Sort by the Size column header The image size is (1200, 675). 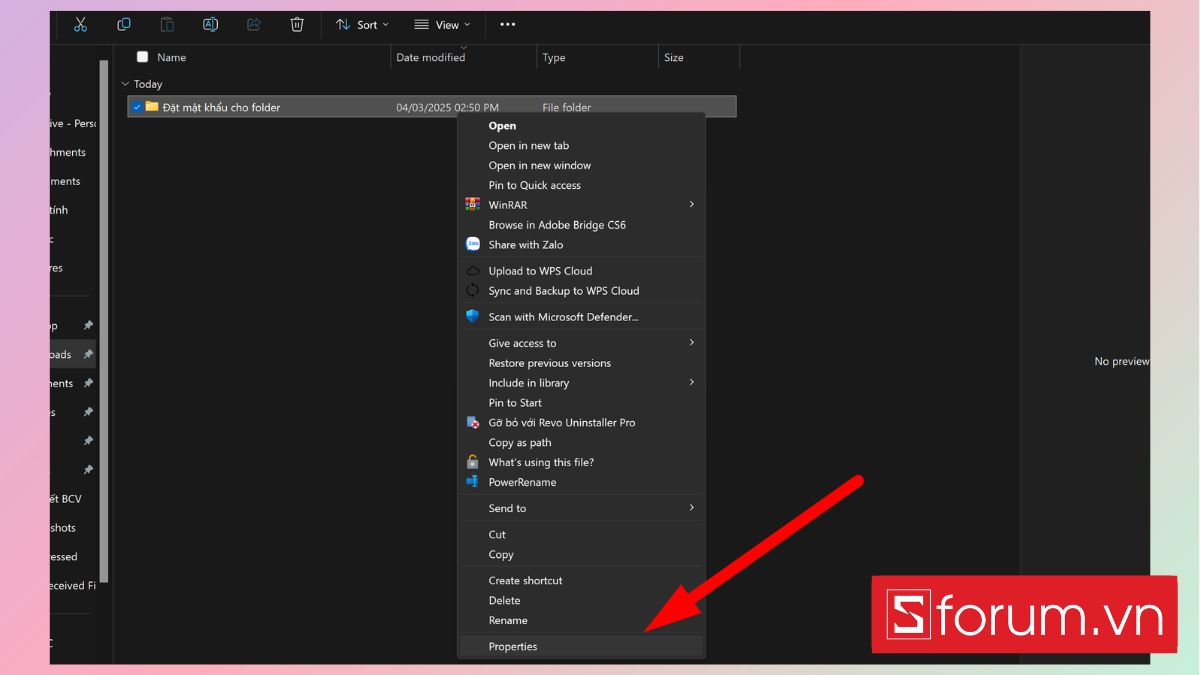coord(674,57)
